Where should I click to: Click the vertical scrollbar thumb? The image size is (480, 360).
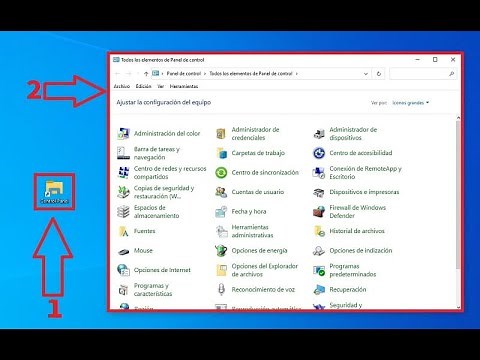pyautogui.click(x=458, y=194)
